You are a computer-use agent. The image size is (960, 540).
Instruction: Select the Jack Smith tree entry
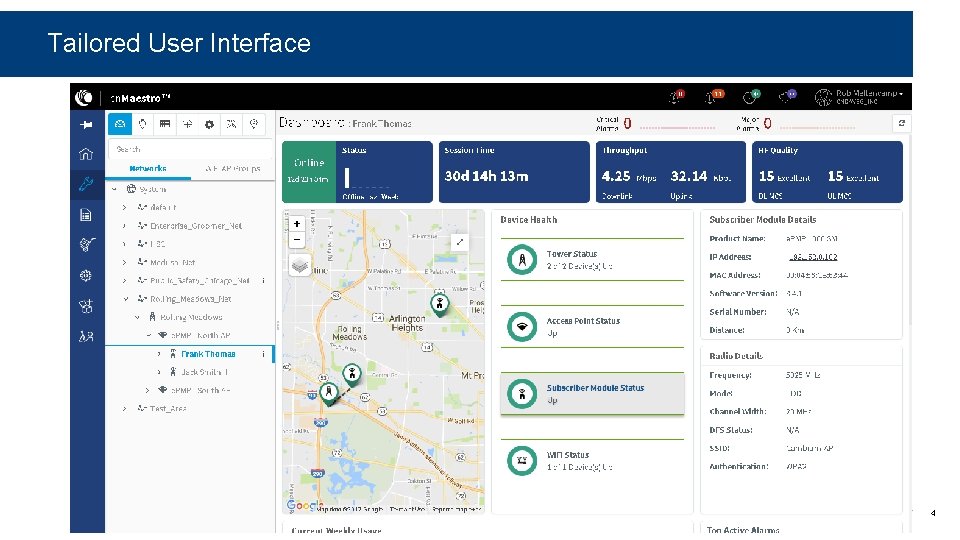click(x=204, y=372)
